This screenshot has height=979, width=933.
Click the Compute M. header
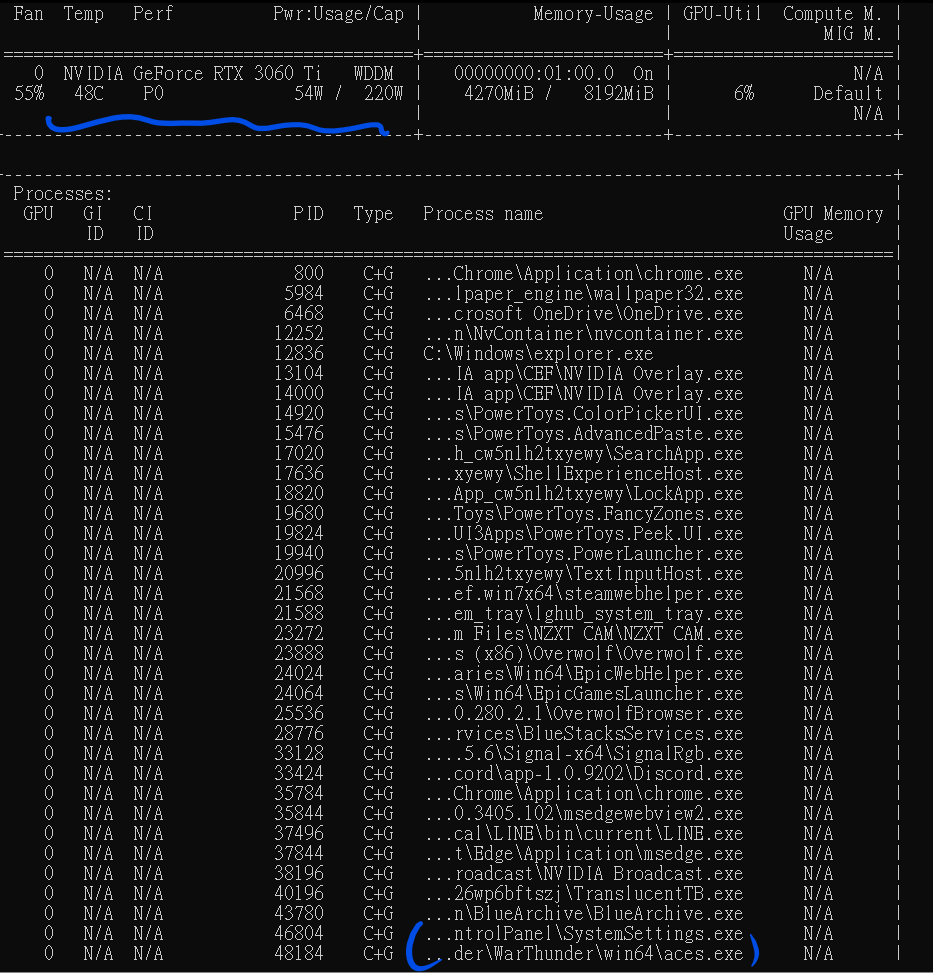click(833, 14)
